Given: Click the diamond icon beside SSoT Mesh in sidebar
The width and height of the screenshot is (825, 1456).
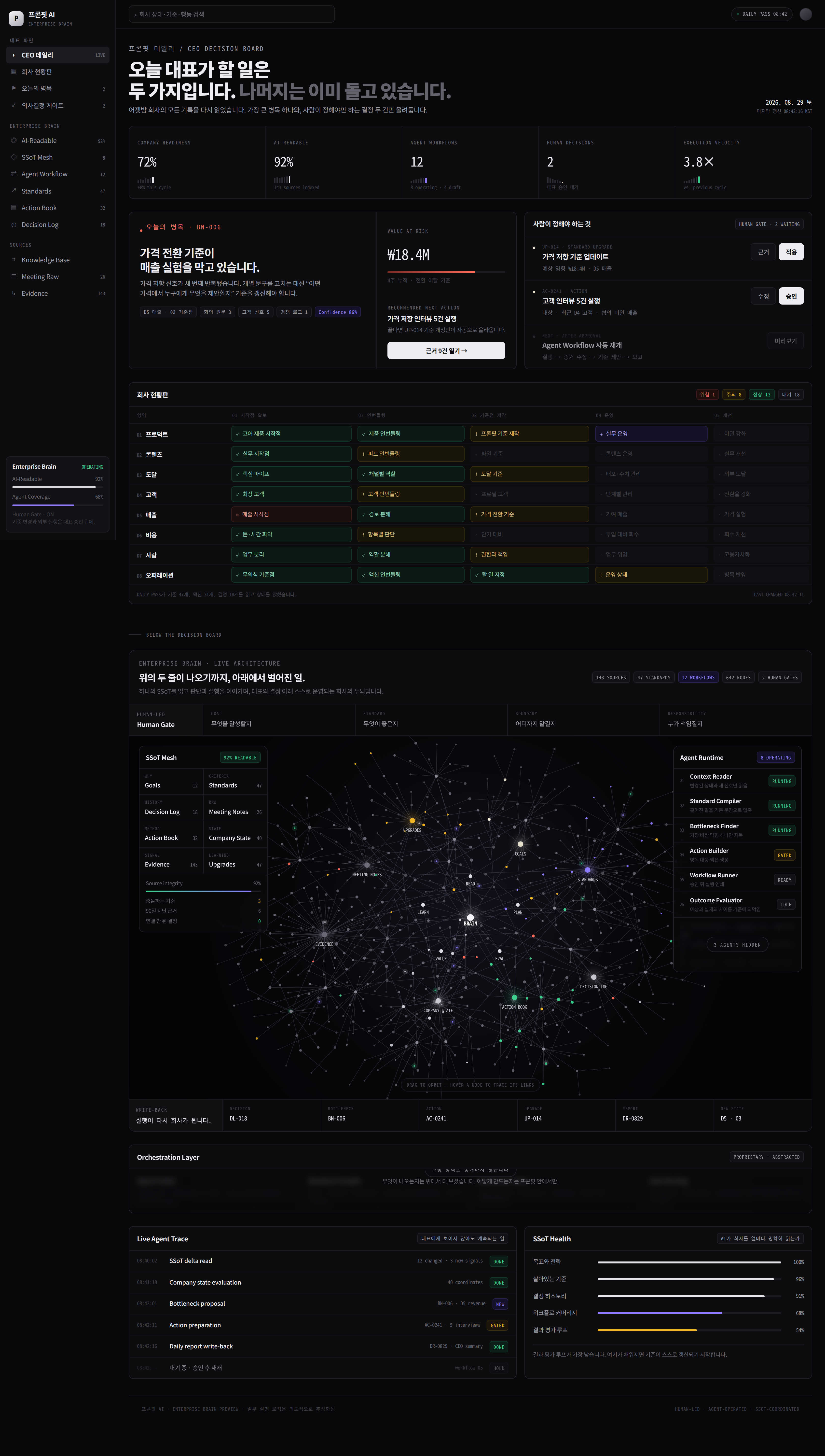Looking at the screenshot, I should click(x=14, y=157).
